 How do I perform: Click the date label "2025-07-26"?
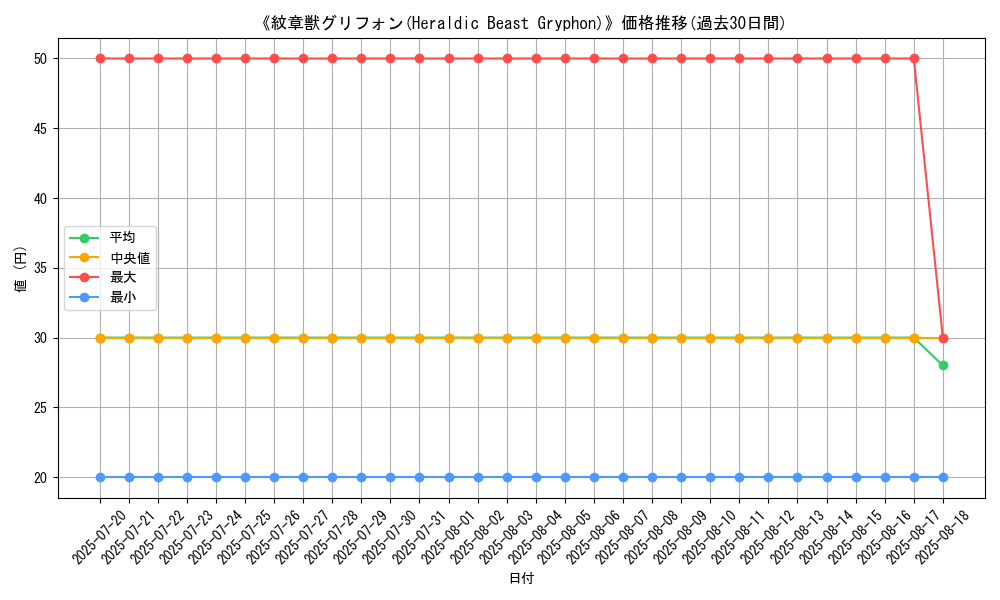pos(272,538)
